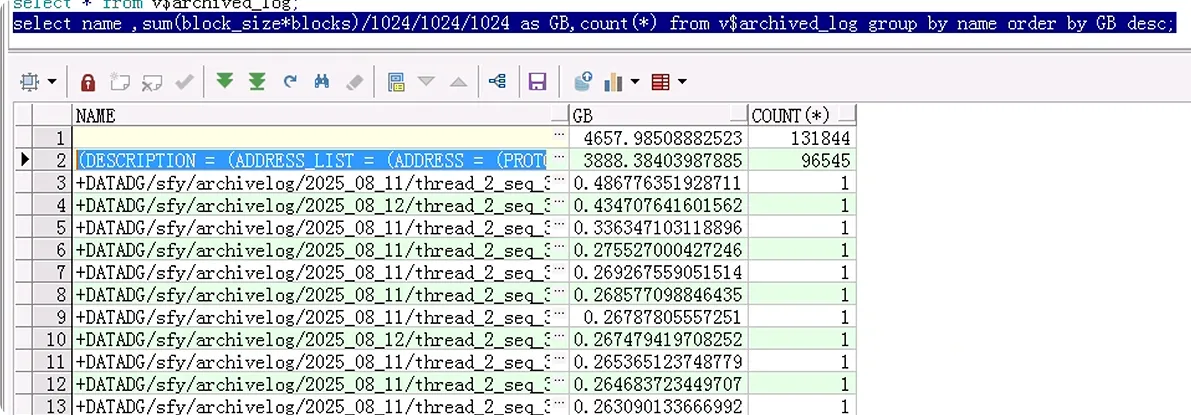
Task: Open the ellipsis button in row 4 NAME cell
Action: 560,203
